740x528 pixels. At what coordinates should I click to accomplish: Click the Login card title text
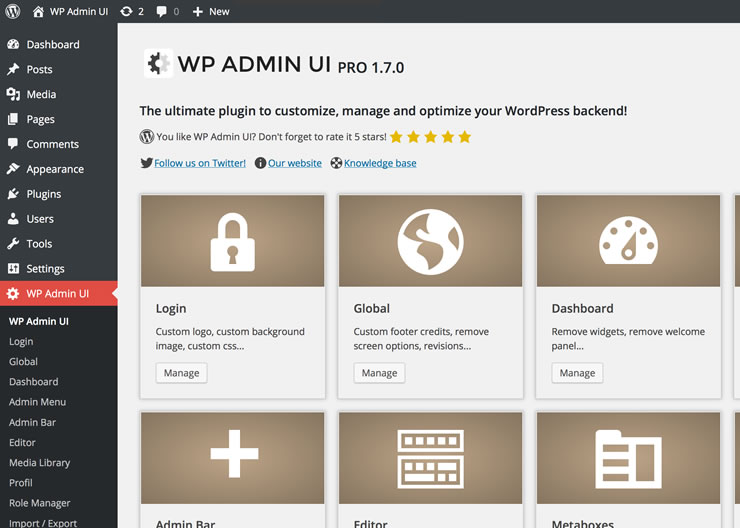tap(171, 309)
